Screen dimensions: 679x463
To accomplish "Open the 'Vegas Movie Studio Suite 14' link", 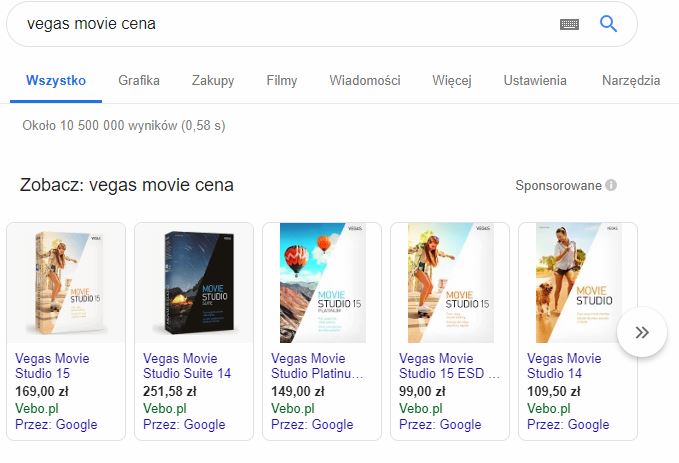I will (x=187, y=366).
